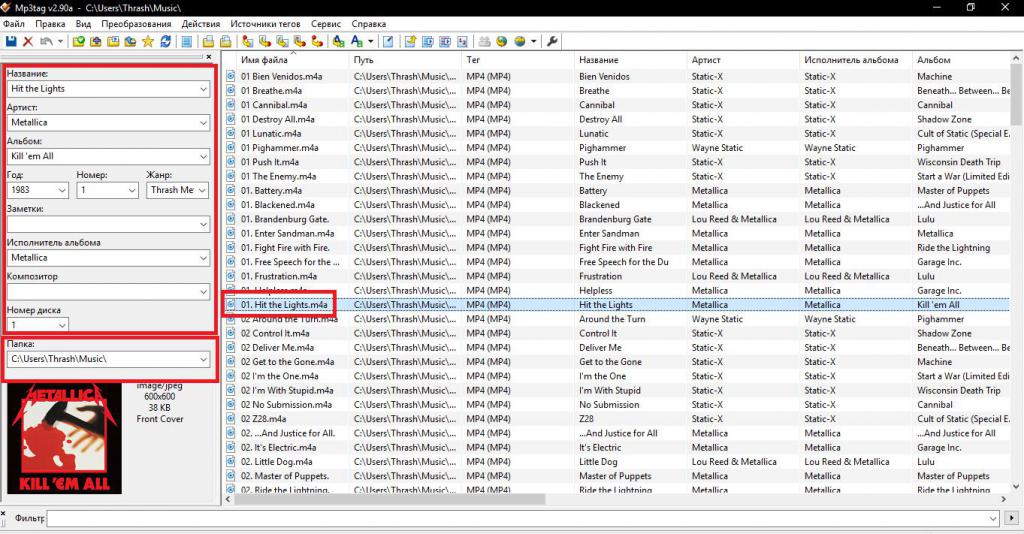Image resolution: width=1024 pixels, height=534 pixels.
Task: Expand the Год dropdown showing 1983
Action: tap(62, 191)
